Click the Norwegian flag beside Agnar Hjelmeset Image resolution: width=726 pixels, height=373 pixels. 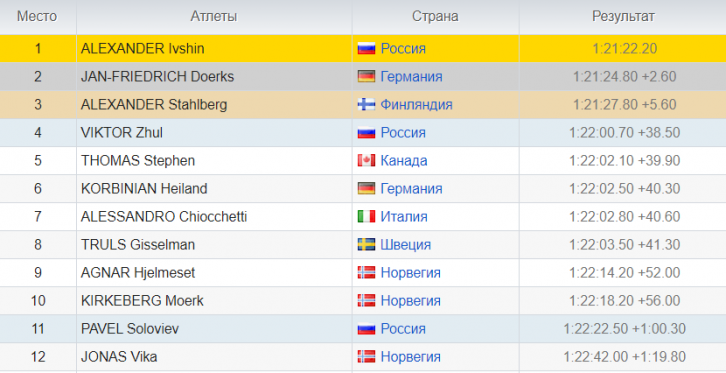366,273
